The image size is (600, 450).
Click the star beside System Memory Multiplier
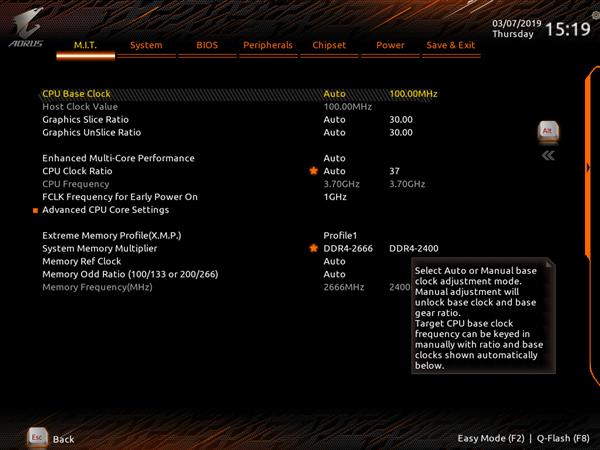point(313,248)
